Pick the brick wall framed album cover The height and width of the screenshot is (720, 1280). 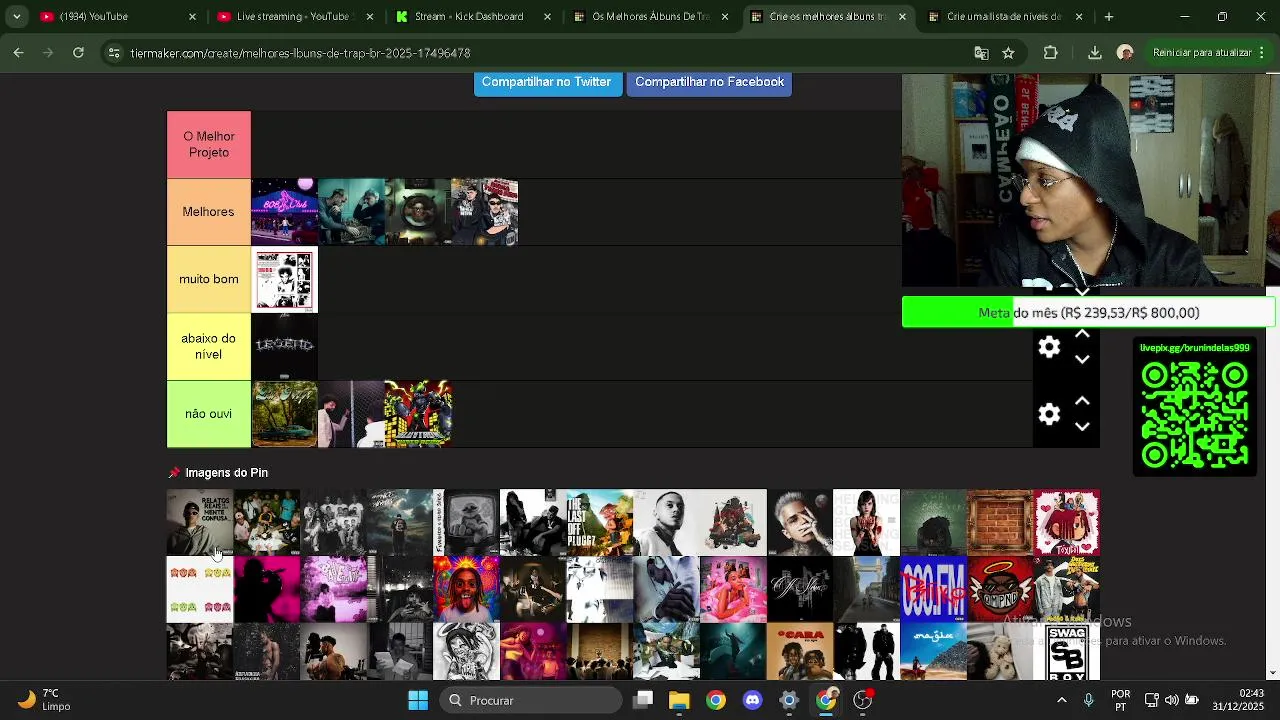point(1000,522)
